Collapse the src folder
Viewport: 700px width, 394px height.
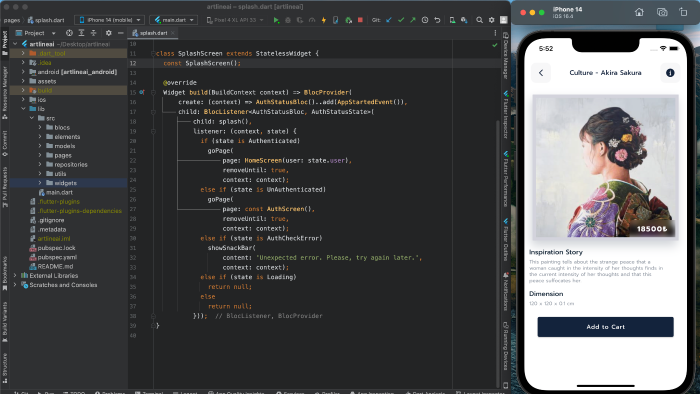[x=32, y=118]
